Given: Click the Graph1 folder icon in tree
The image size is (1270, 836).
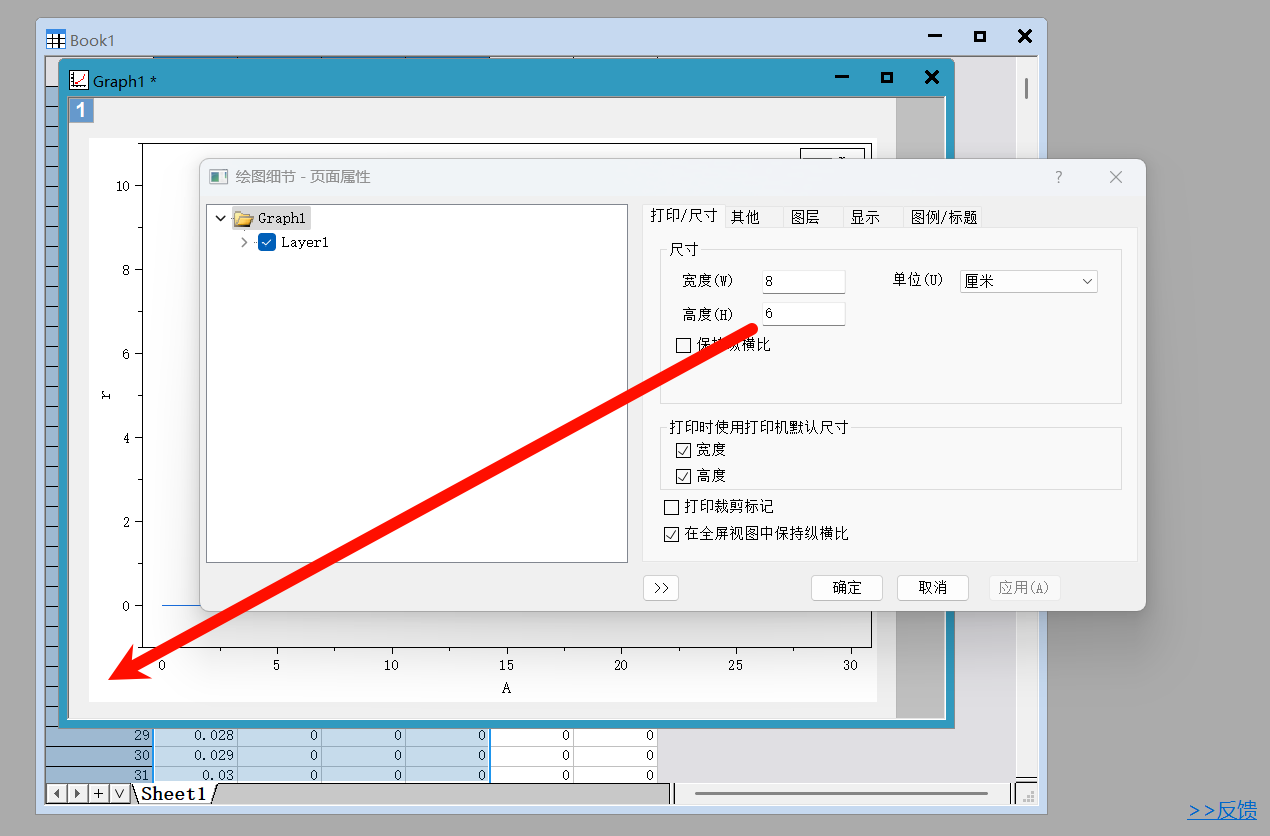Looking at the screenshot, I should [243, 218].
